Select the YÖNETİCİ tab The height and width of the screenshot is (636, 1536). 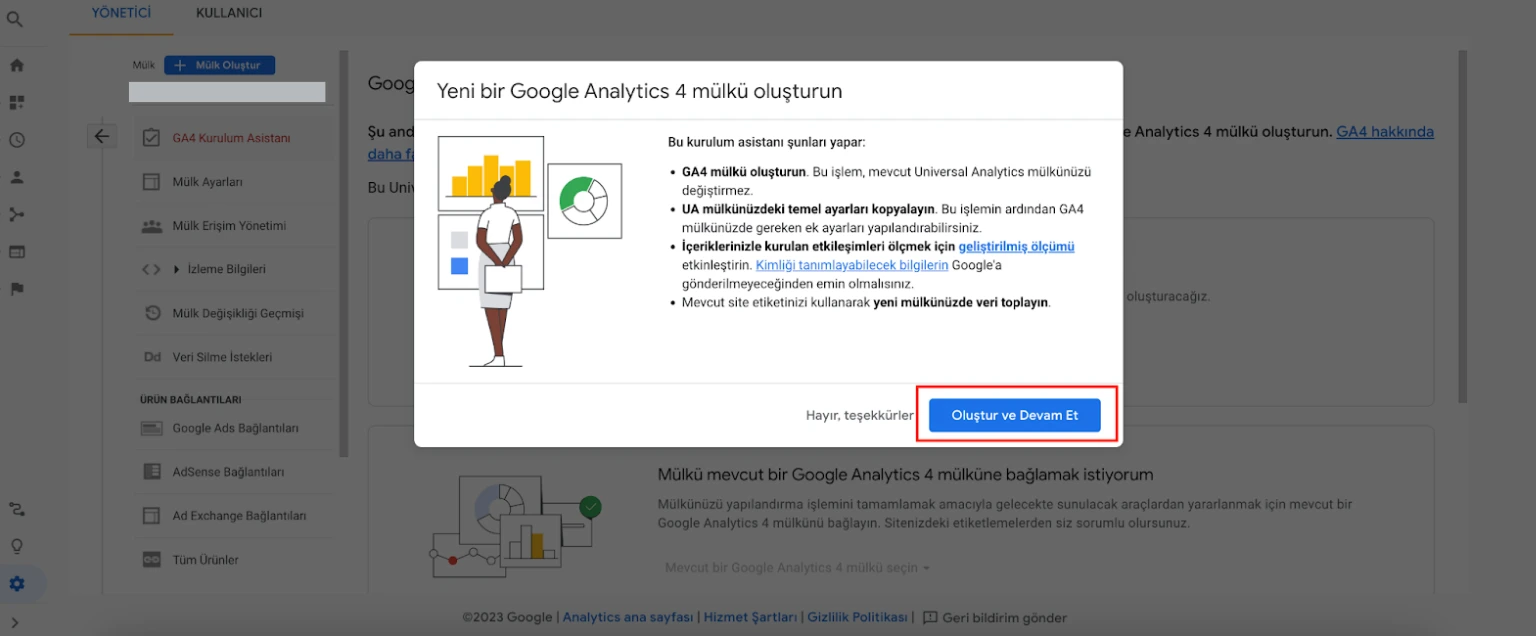(x=120, y=13)
